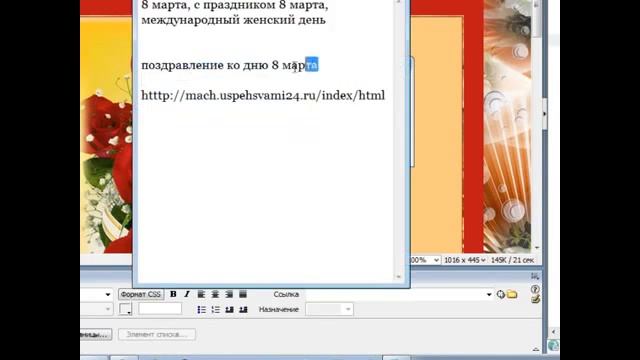
Task: Toggle Italic formatting in Properties panel
Action: [x=187, y=294]
